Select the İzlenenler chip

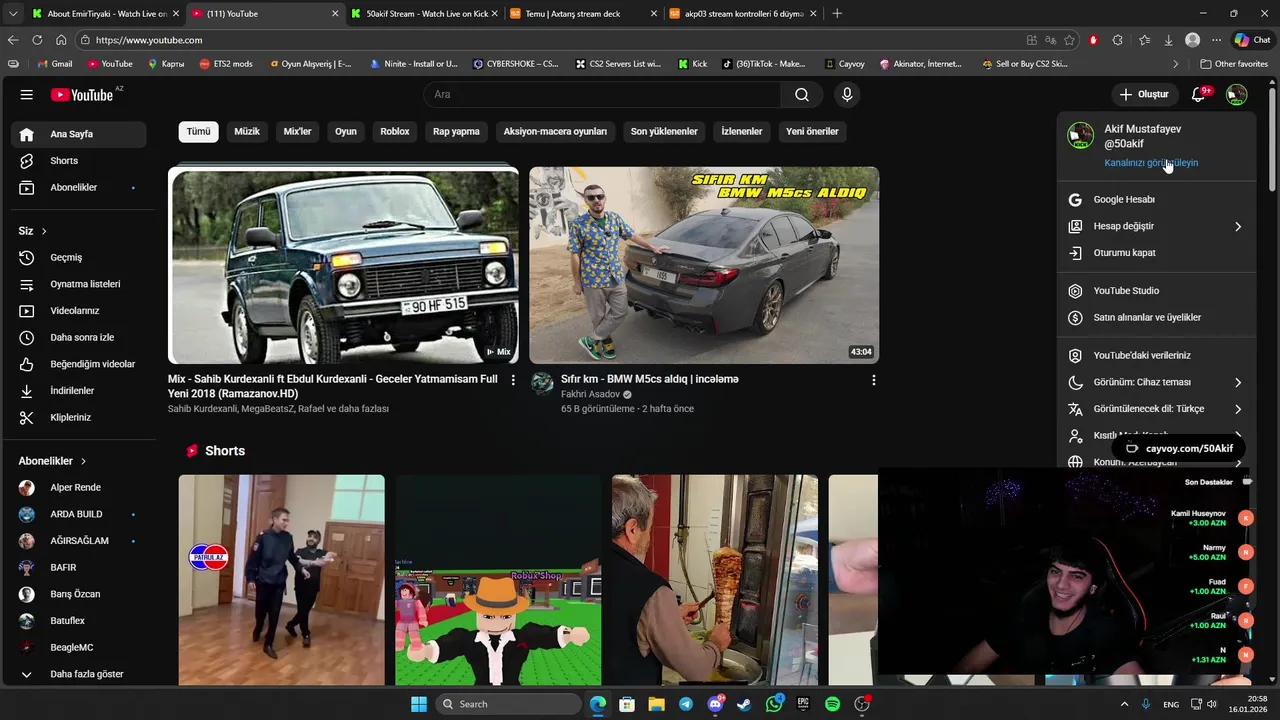(742, 131)
